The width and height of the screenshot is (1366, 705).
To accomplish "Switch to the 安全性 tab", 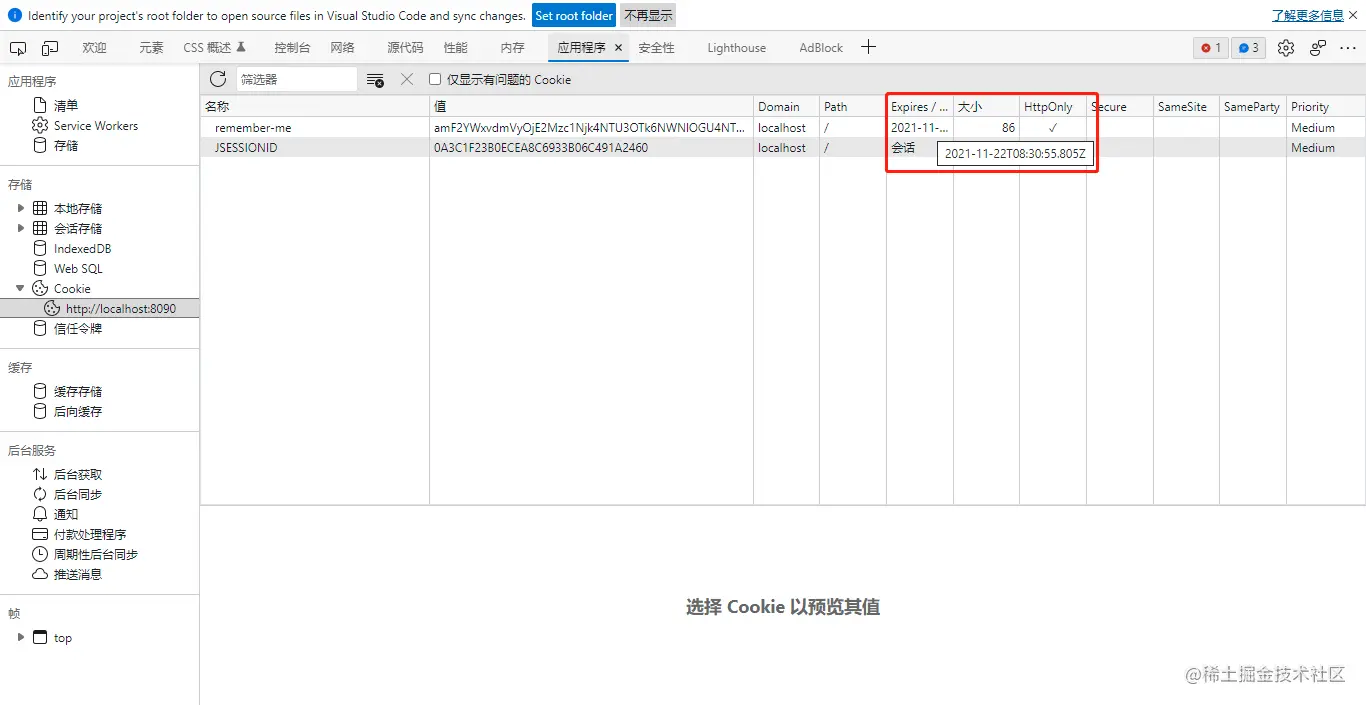I will tap(656, 48).
